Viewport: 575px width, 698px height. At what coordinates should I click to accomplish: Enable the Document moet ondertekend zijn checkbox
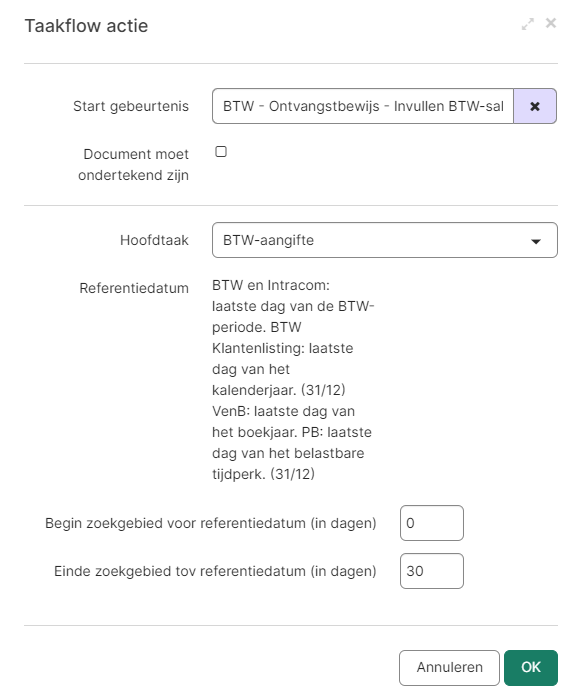point(221,152)
